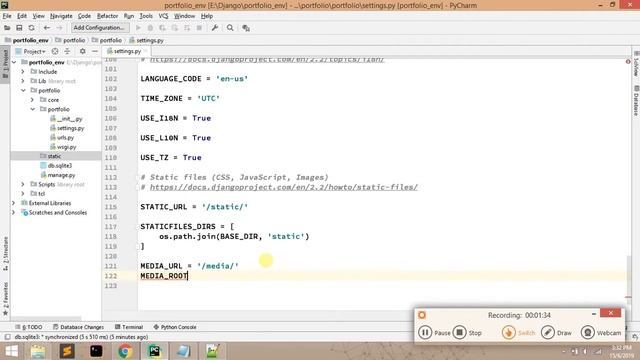
Task: Open the Code menu
Action: [84, 16]
